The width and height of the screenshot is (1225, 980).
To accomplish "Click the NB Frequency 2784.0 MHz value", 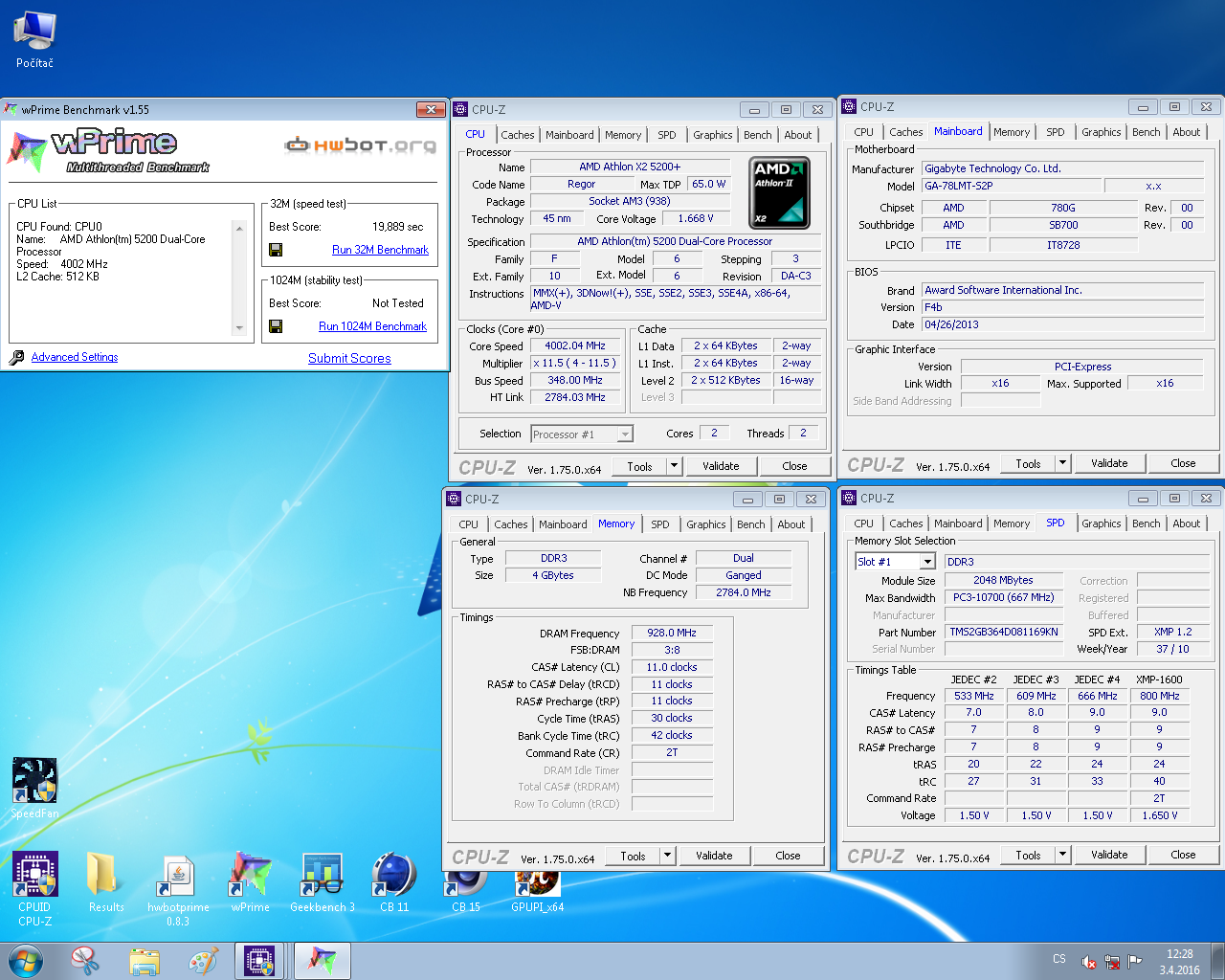I will [x=743, y=593].
